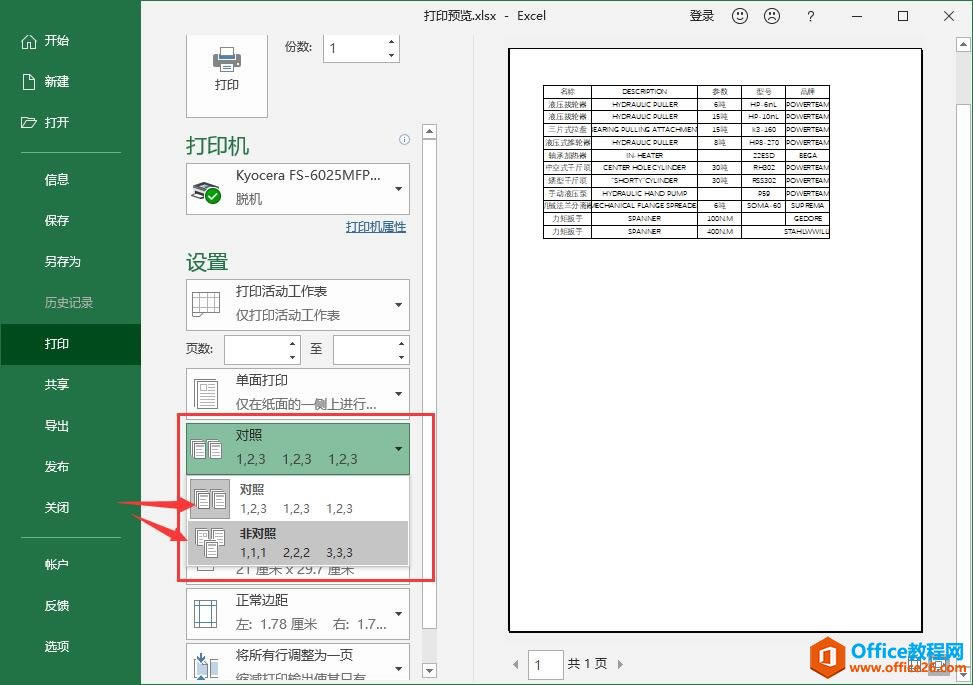Select the Kyocera printer icon with green checkmark
973x685 pixels.
[207, 190]
